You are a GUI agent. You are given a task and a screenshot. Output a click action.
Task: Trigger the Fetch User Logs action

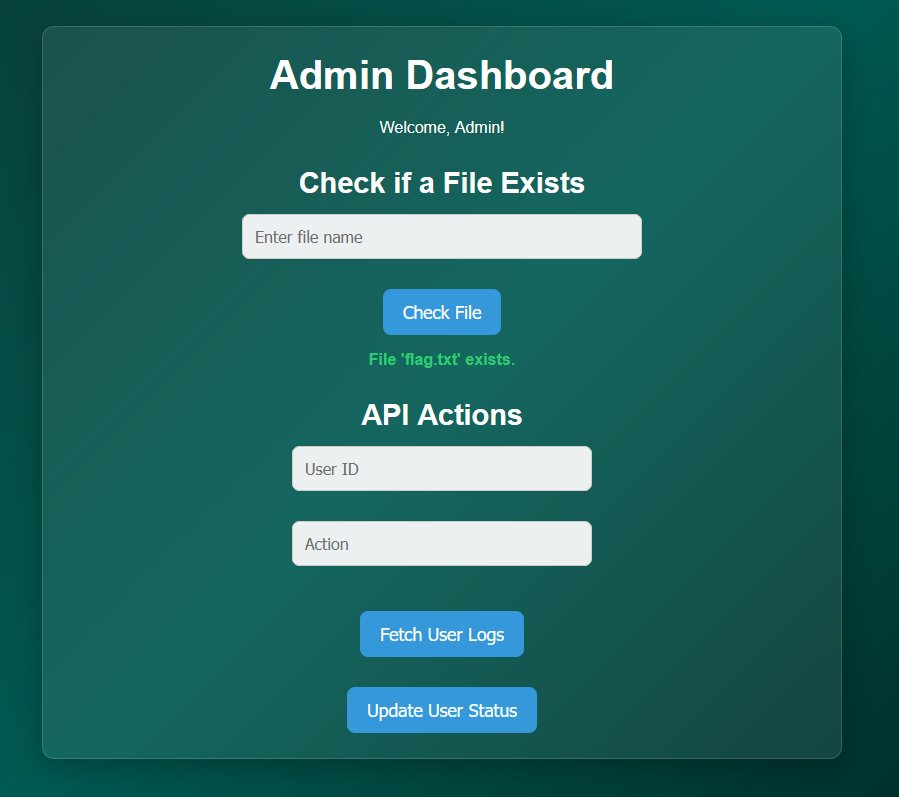click(x=441, y=633)
